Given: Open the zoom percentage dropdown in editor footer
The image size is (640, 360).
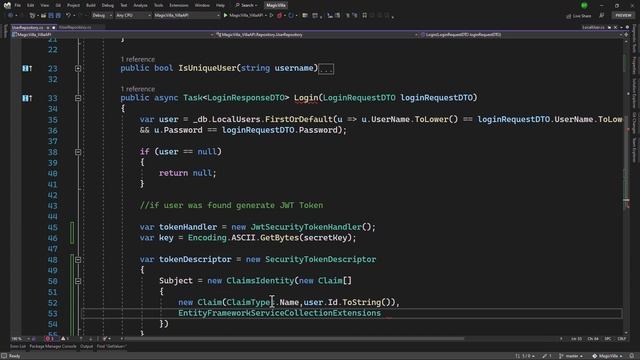Looking at the screenshot, I should pos(20,339).
